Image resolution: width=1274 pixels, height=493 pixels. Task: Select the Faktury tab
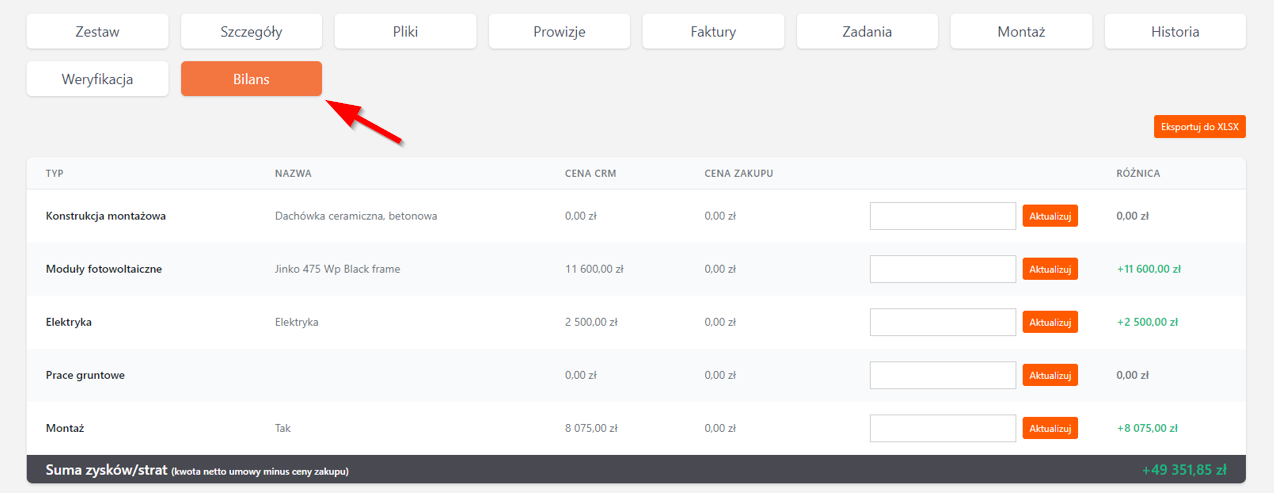pos(713,31)
